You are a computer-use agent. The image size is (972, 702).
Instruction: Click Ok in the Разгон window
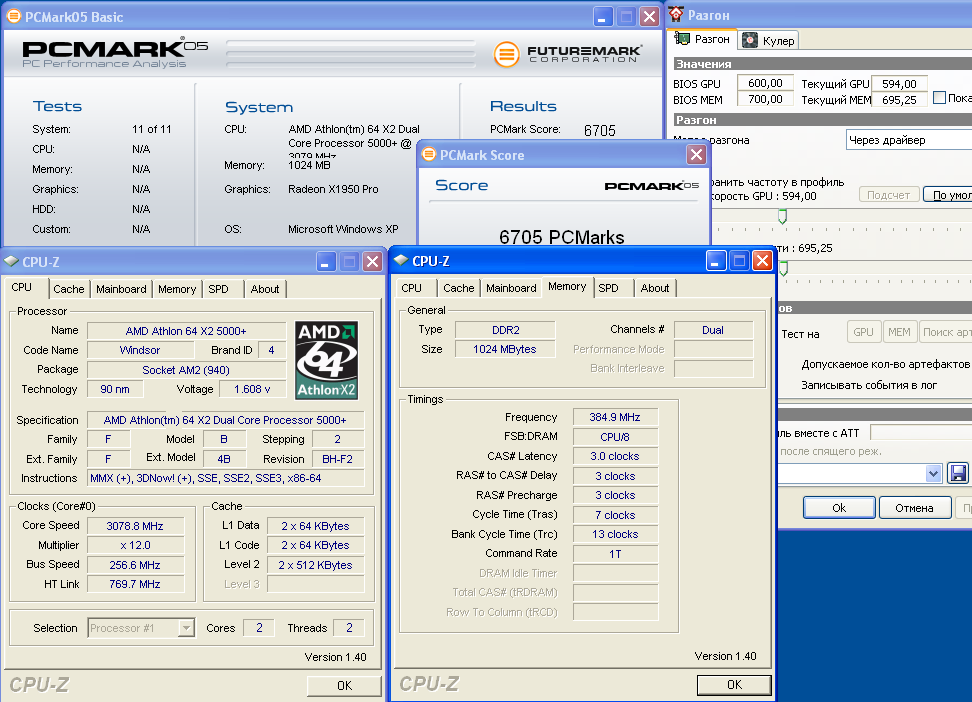tap(839, 508)
